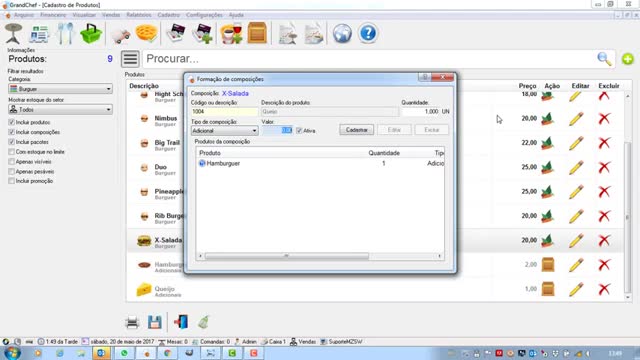Open the Configurações menu

click(x=204, y=15)
